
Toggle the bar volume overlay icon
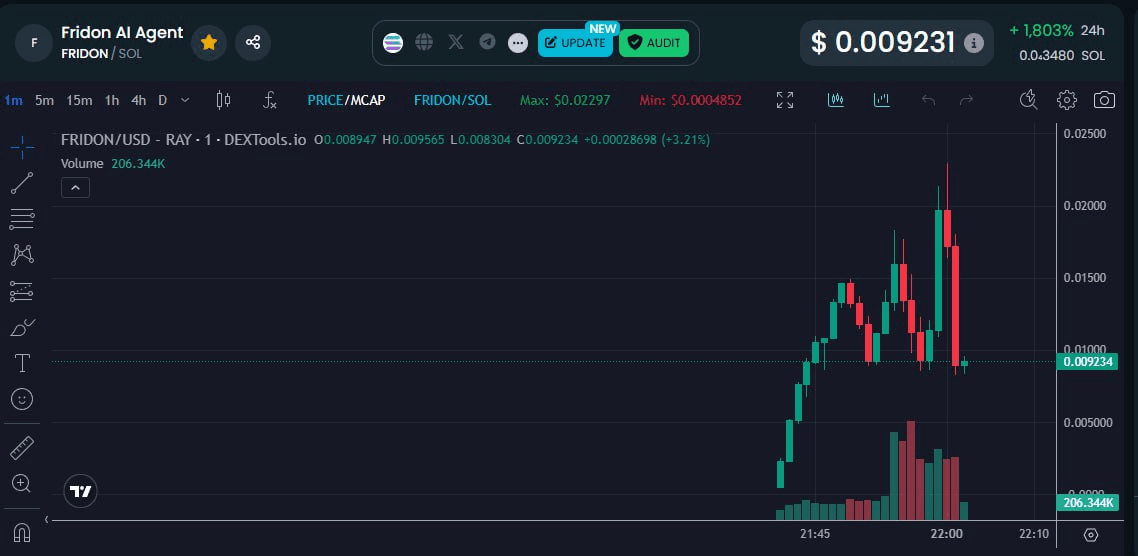pyautogui.click(x=882, y=99)
